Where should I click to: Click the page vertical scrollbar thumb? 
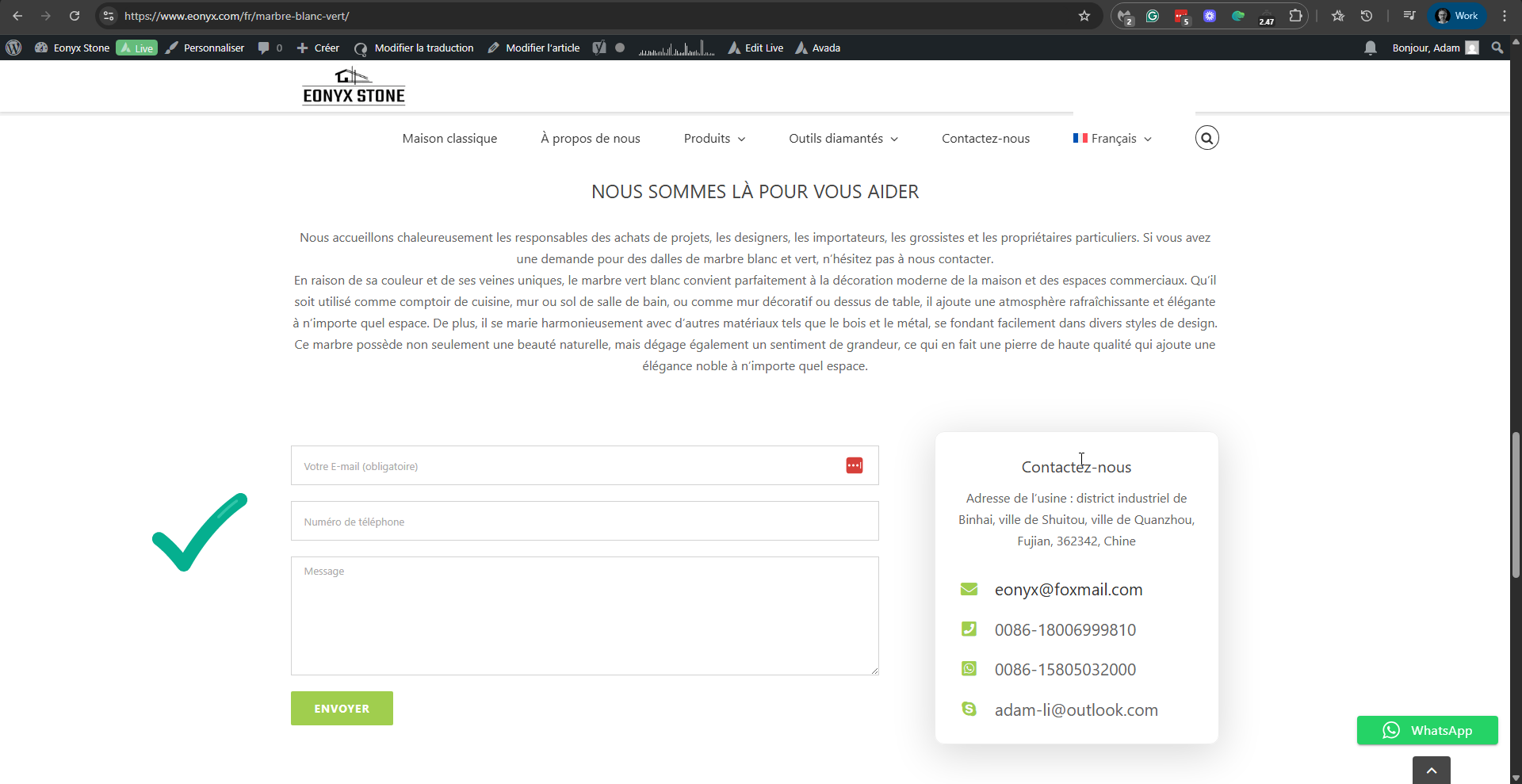click(1516, 505)
